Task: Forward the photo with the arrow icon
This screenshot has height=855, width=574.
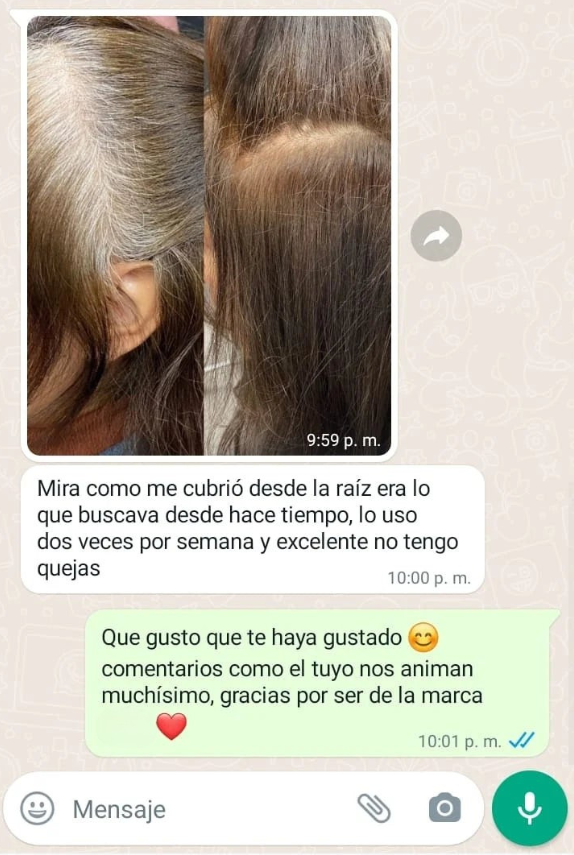Action: pos(436,236)
